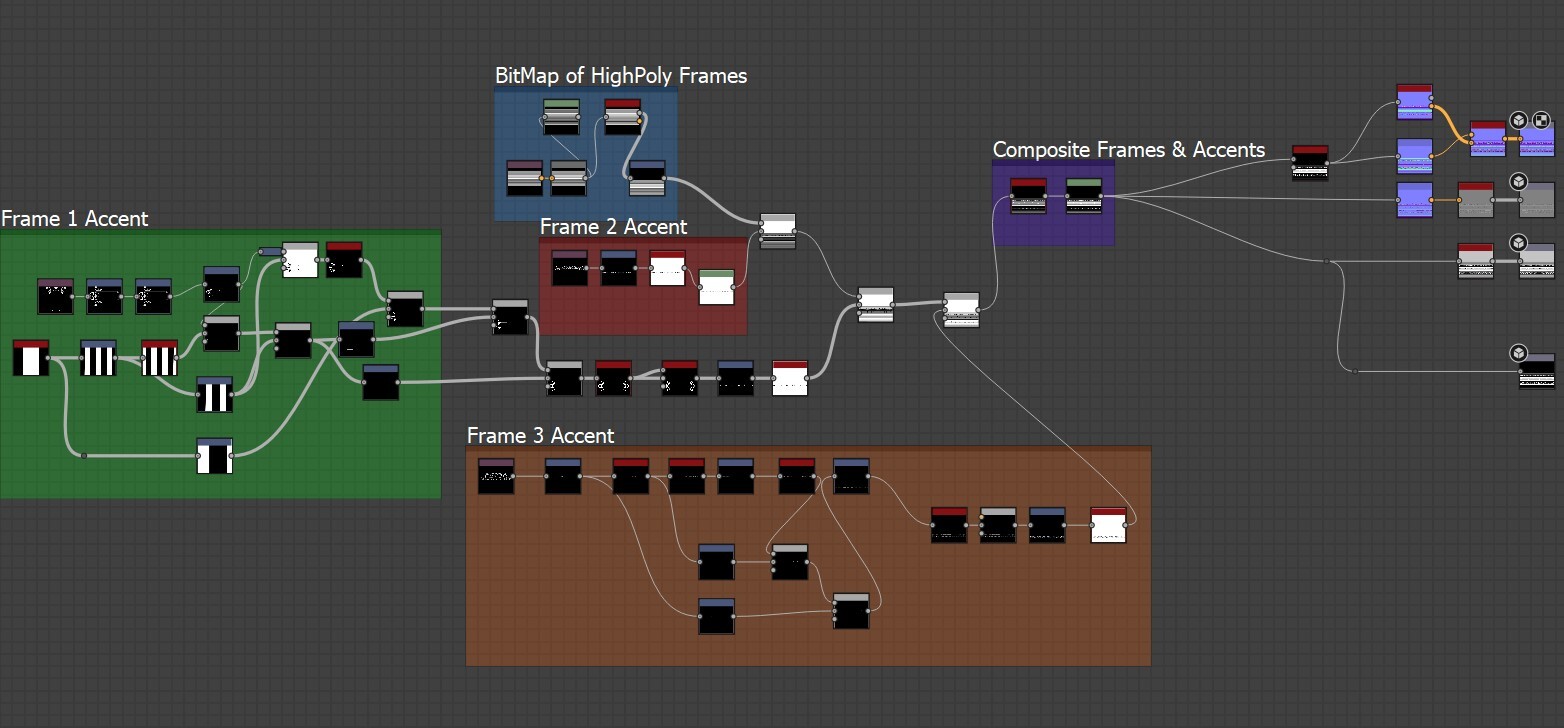
Task: Select the bottommost node in Frame 1 Accent
Action: tap(215, 456)
